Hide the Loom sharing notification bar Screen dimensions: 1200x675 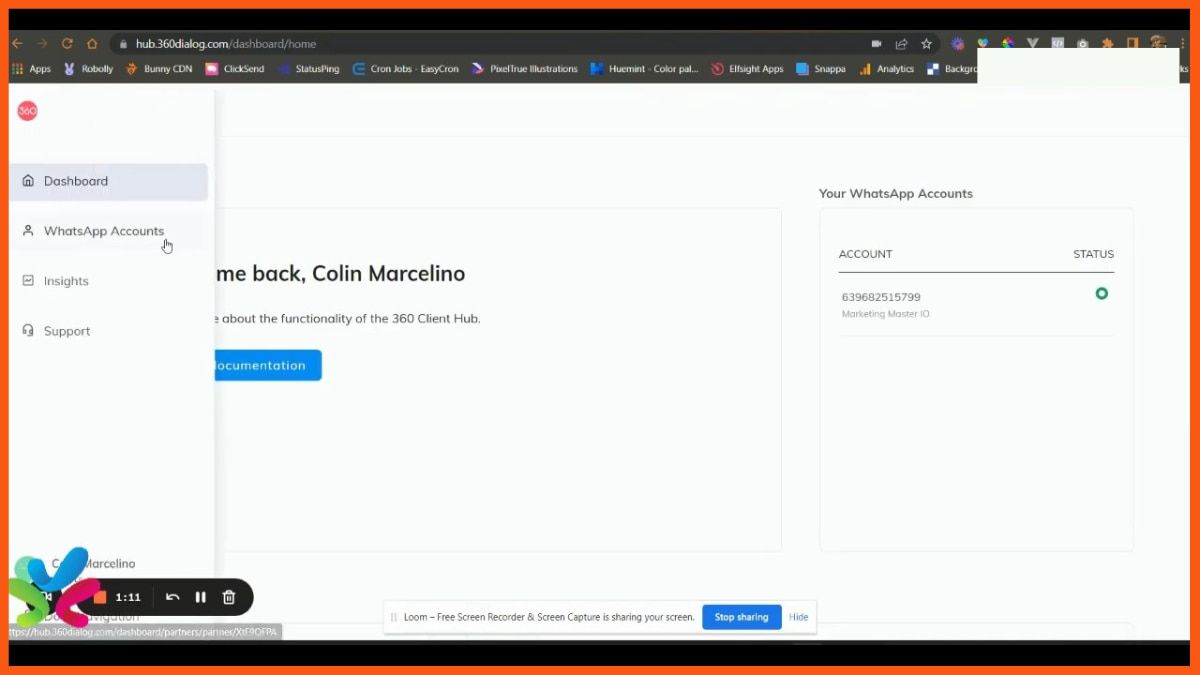(798, 617)
